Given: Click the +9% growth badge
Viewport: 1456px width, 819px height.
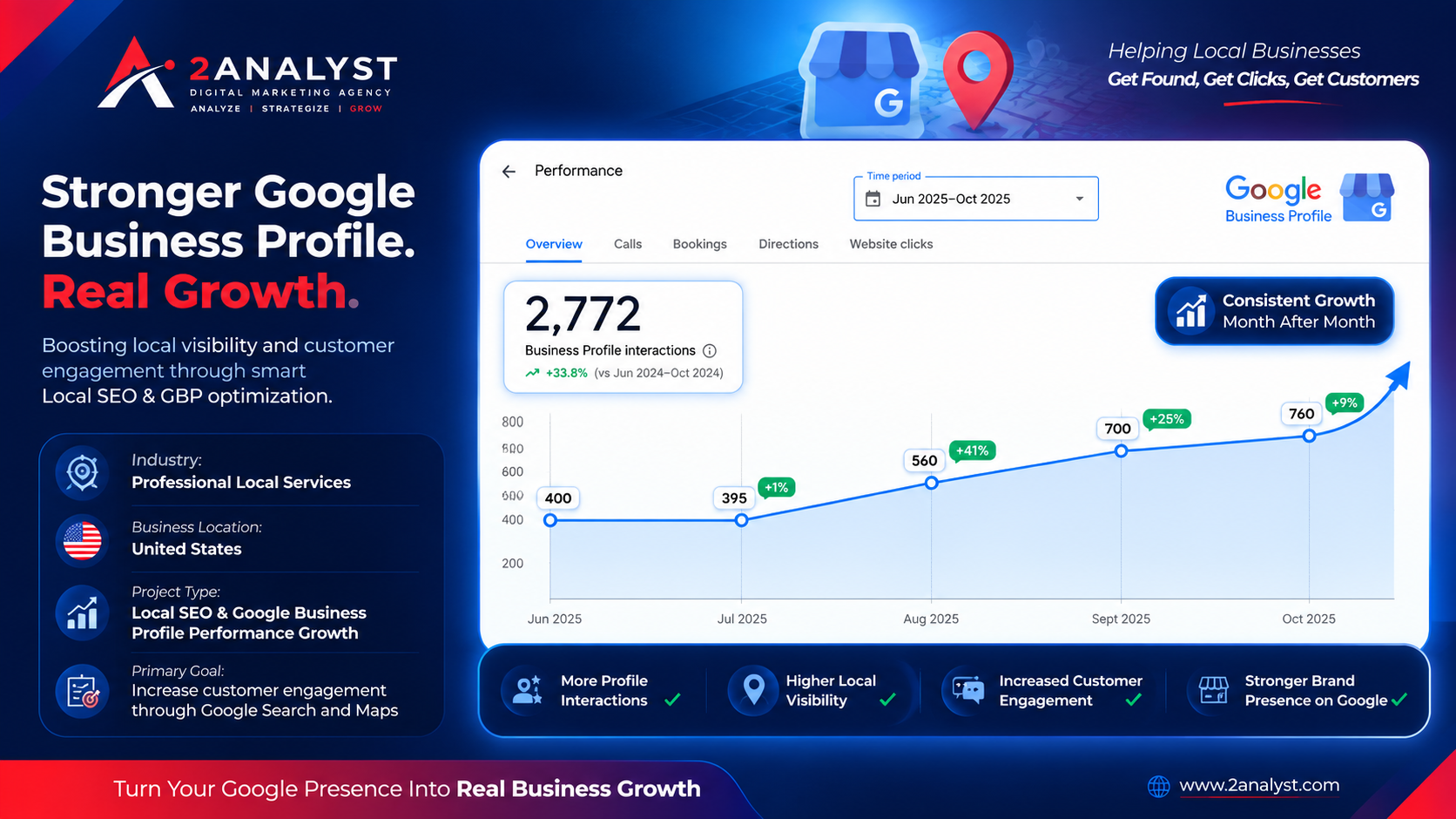Looking at the screenshot, I should pyautogui.click(x=1344, y=403).
